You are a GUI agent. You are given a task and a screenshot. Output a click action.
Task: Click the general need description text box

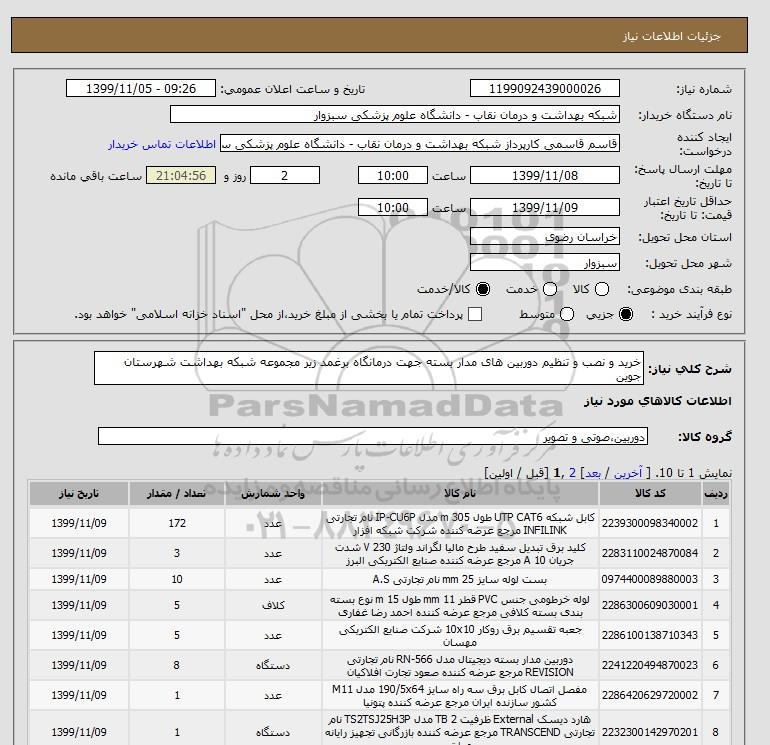(368, 368)
